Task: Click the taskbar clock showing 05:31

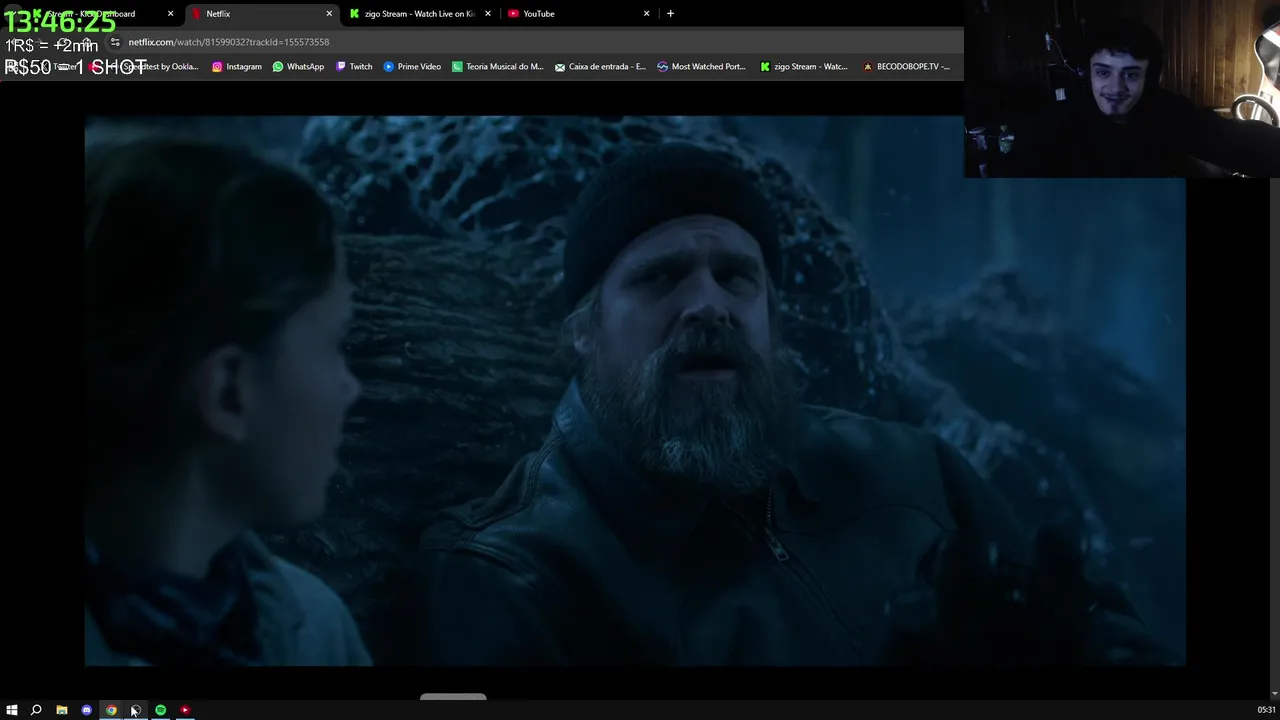Action: (1266, 710)
